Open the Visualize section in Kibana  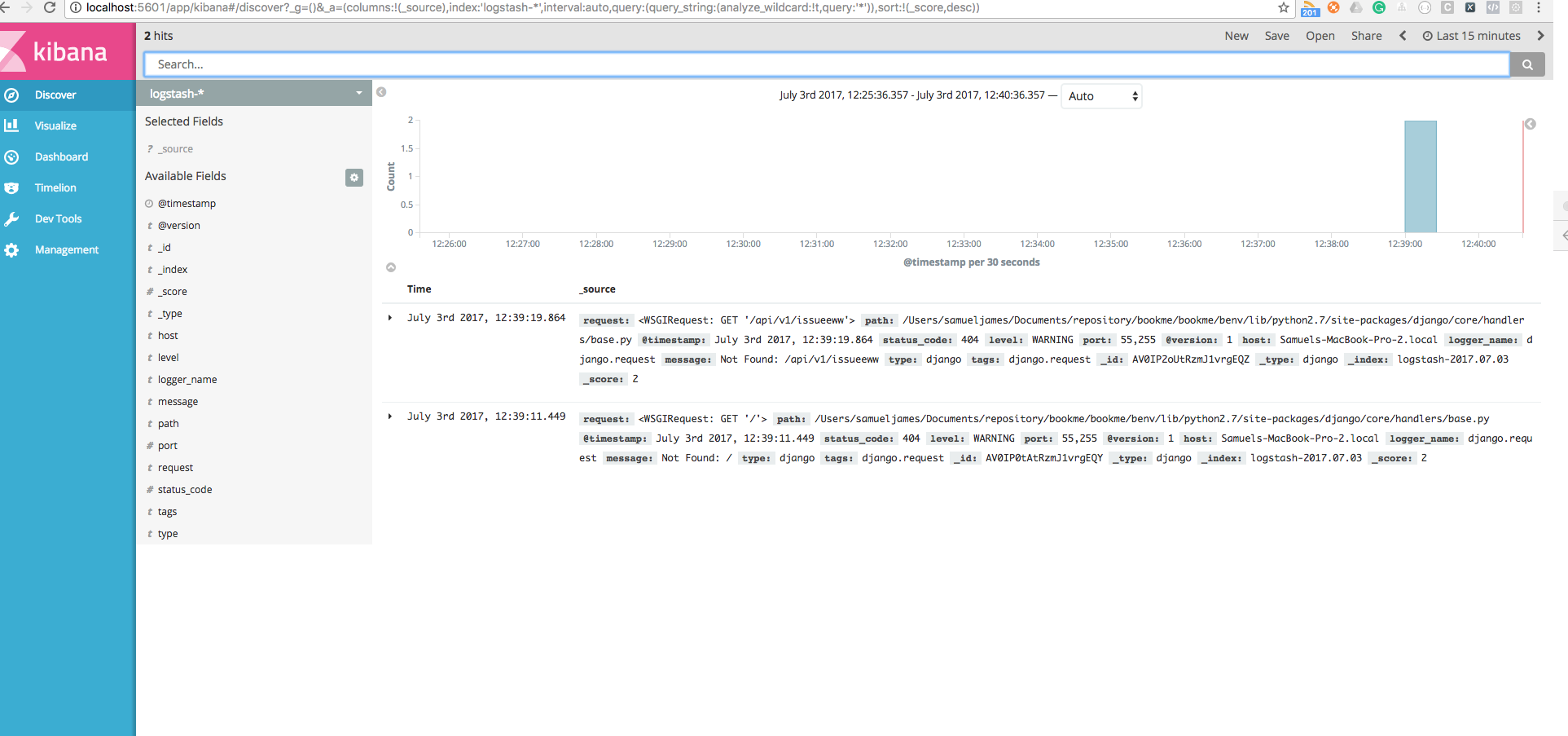point(54,126)
